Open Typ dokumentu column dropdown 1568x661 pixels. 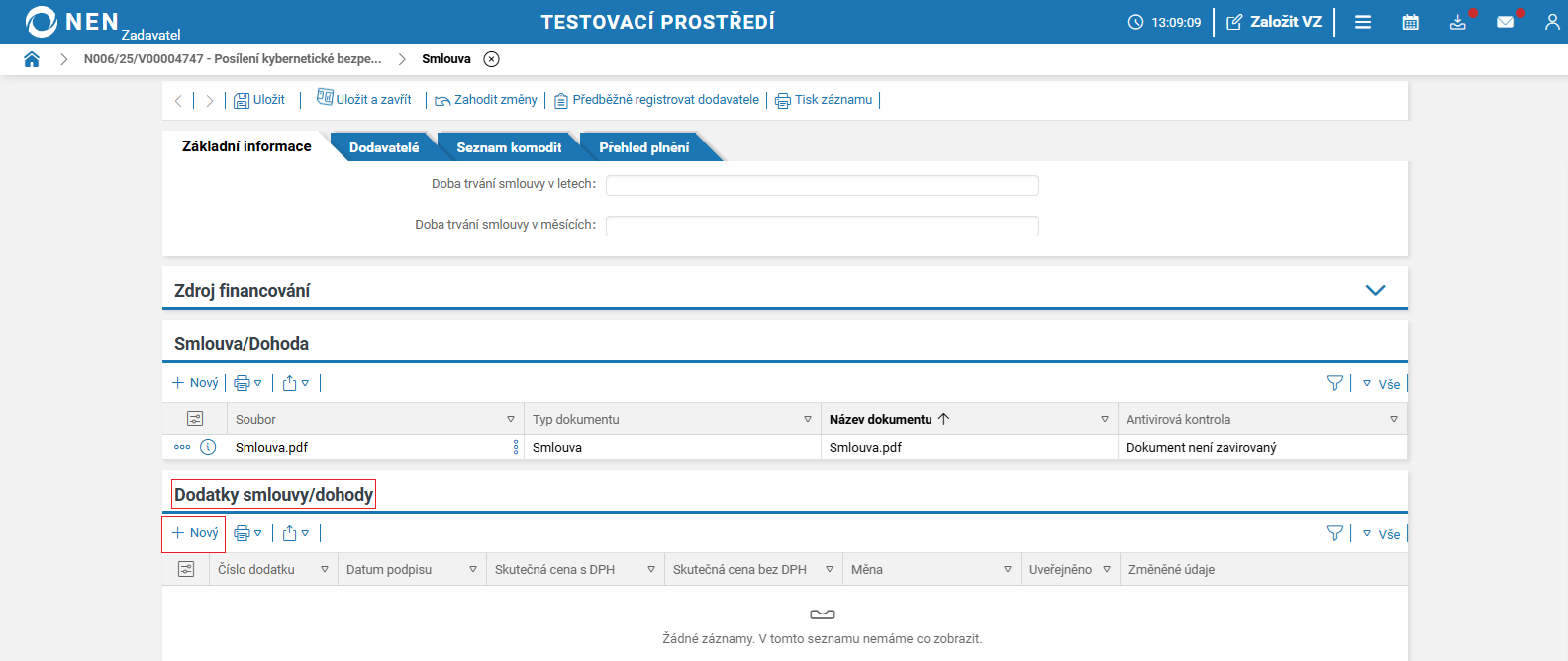808,419
